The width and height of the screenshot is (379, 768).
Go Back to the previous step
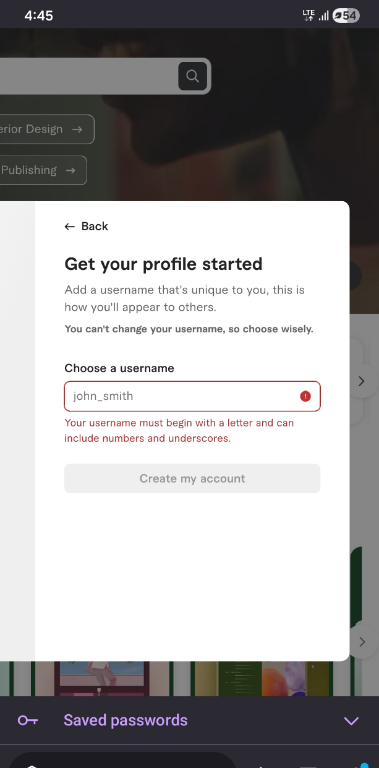tap(86, 226)
